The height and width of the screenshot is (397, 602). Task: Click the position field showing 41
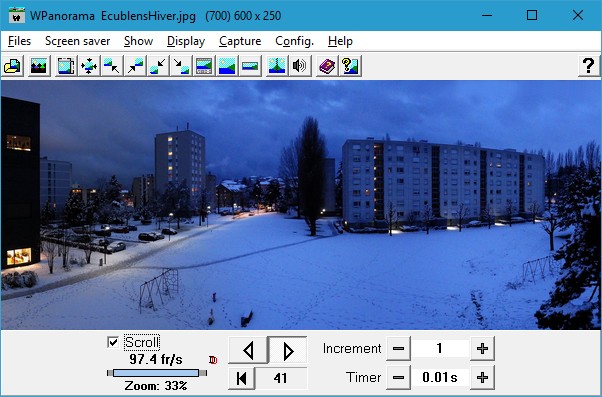(x=281, y=378)
